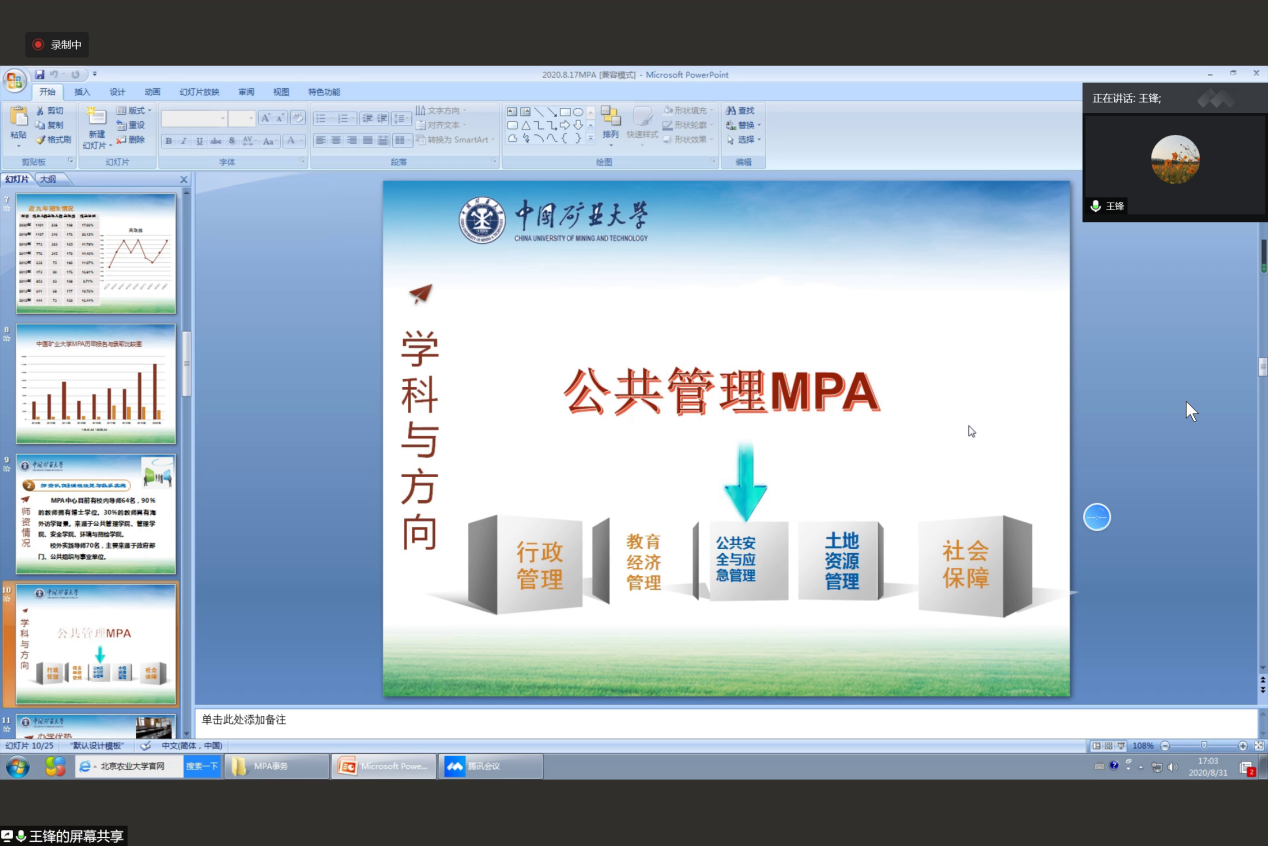The height and width of the screenshot is (846, 1268).
Task: Click the Arrange 排列 icon
Action: pos(611,115)
